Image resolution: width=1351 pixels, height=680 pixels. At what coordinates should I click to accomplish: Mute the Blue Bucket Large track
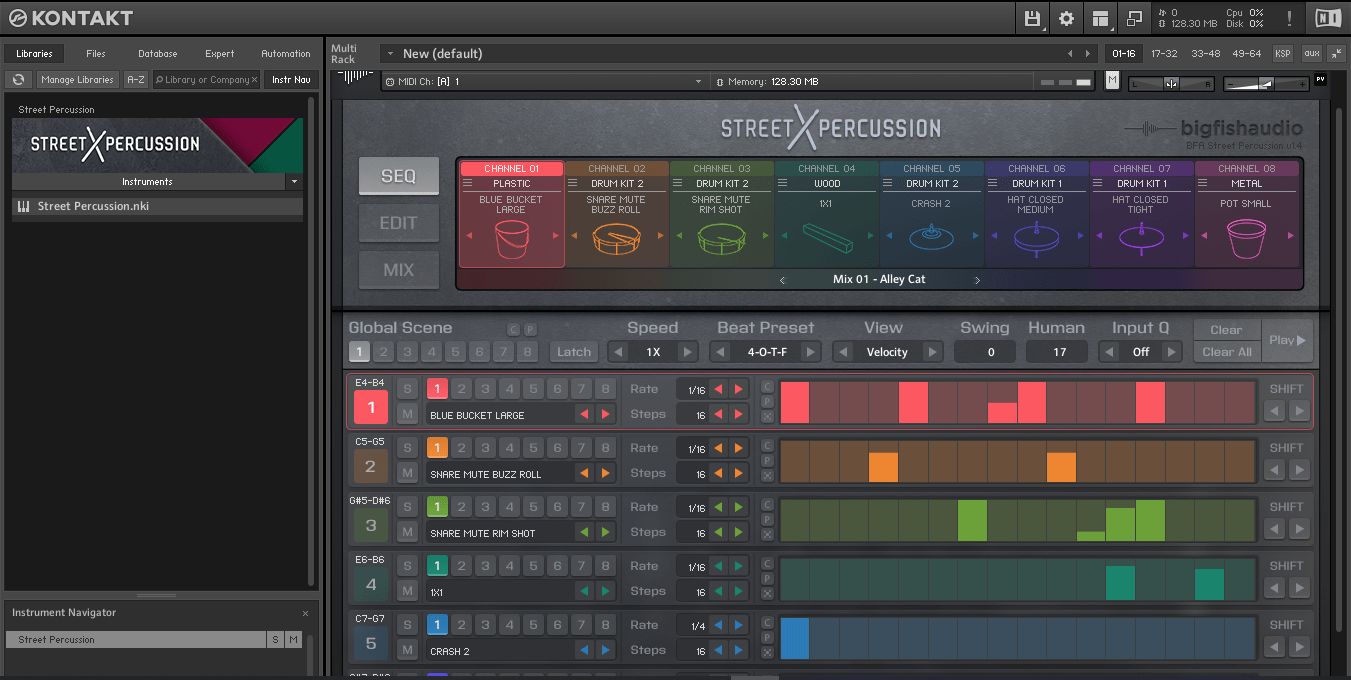[x=407, y=414]
